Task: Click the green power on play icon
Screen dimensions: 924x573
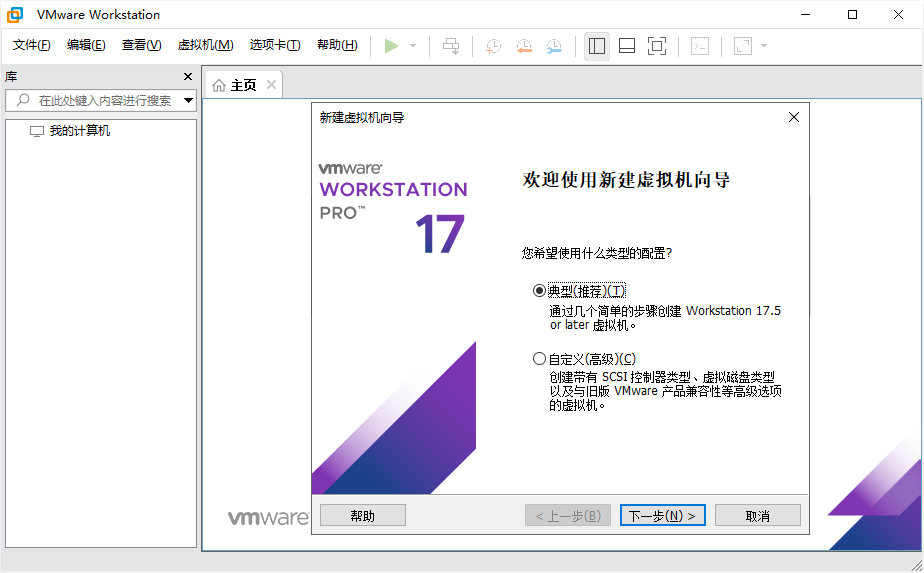Action: pos(392,46)
